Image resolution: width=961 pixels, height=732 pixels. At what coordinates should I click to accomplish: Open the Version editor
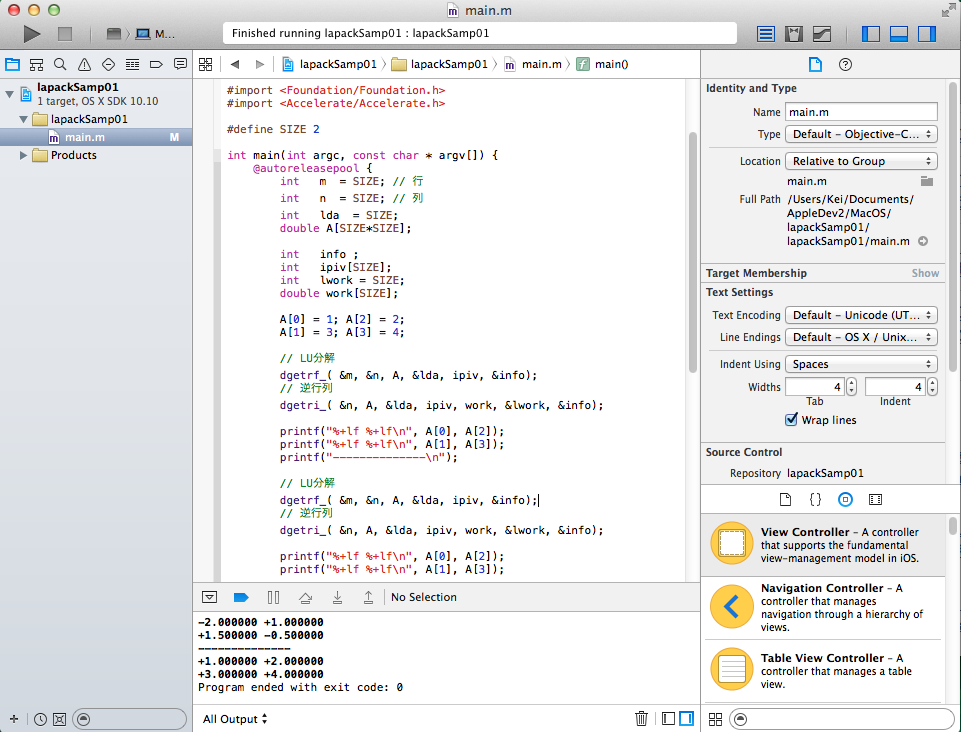[x=822, y=34]
